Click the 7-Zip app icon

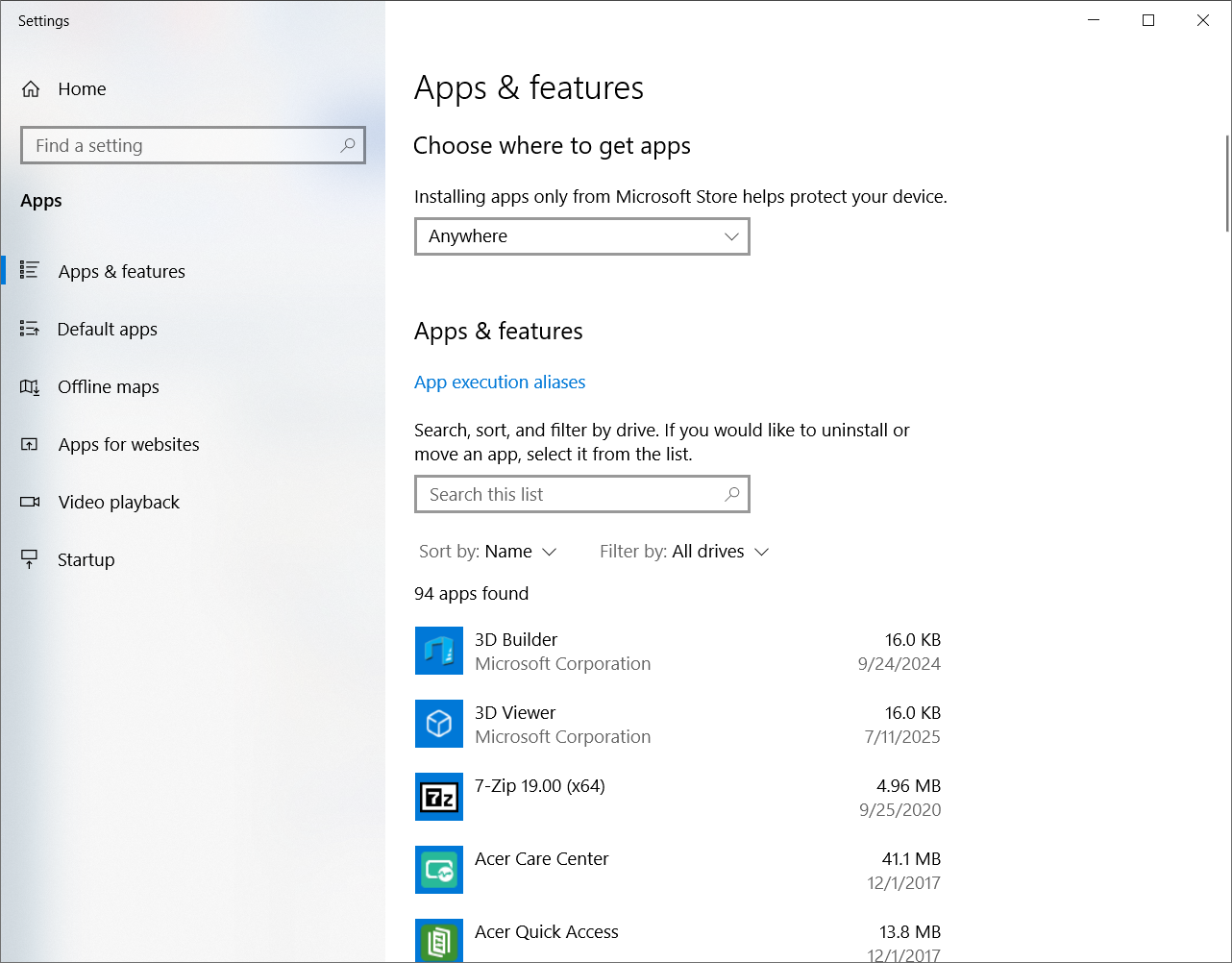(439, 797)
